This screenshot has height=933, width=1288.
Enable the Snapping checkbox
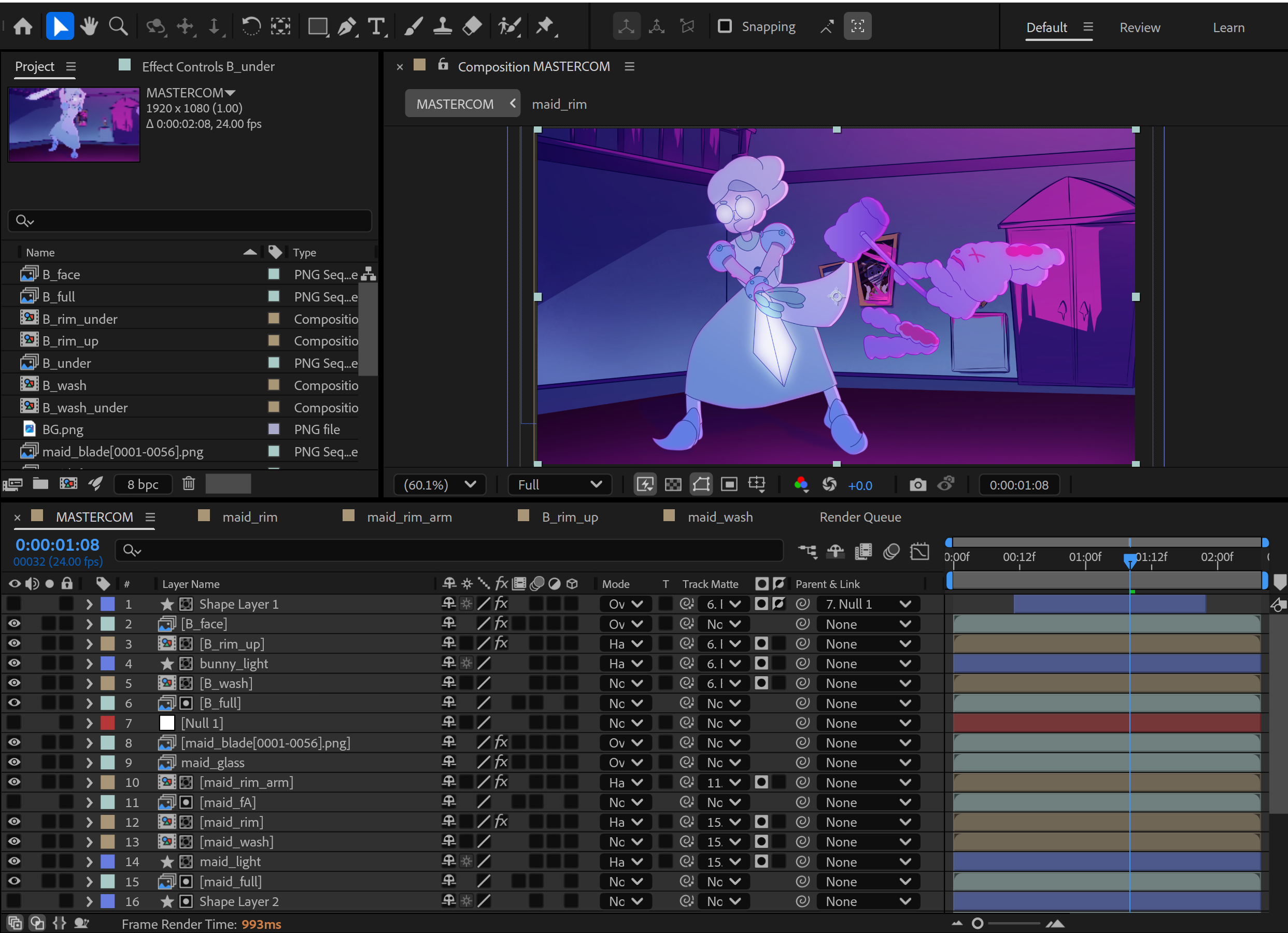click(724, 26)
